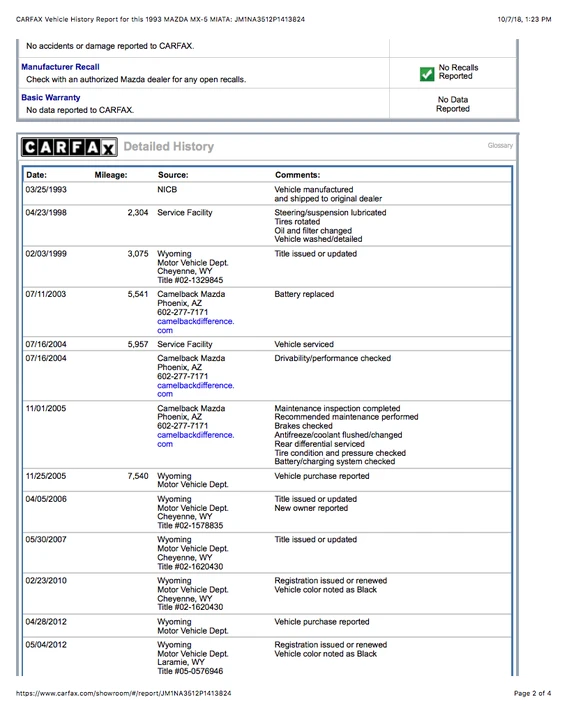Select the CARFAX Vehicle History Report header text
Screen dimensions: 567x720
[x=160, y=19]
